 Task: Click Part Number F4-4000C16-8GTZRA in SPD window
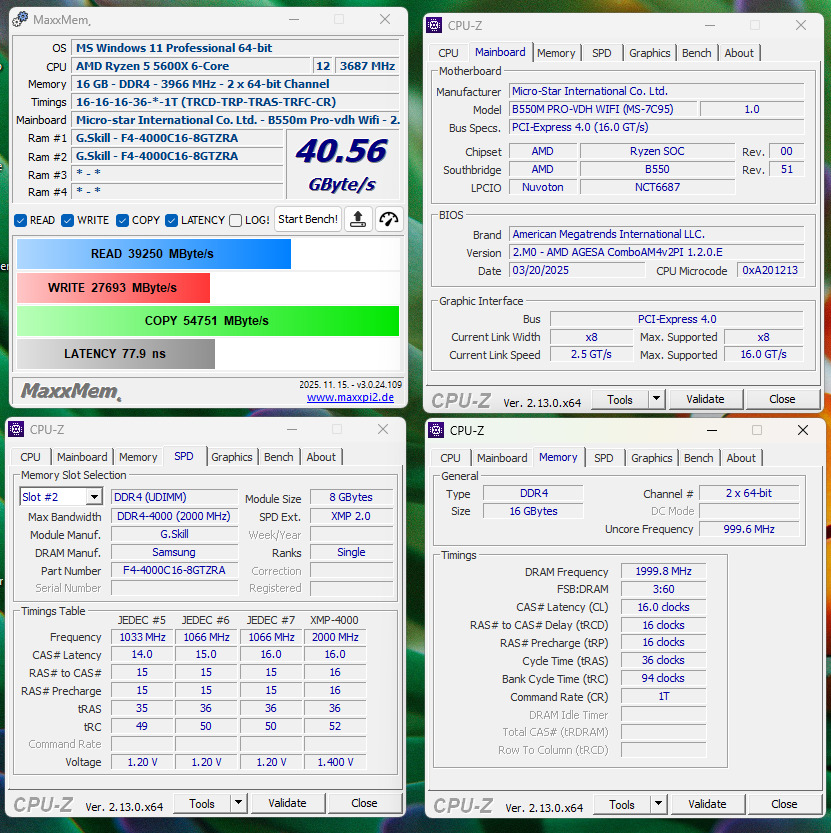(x=174, y=571)
